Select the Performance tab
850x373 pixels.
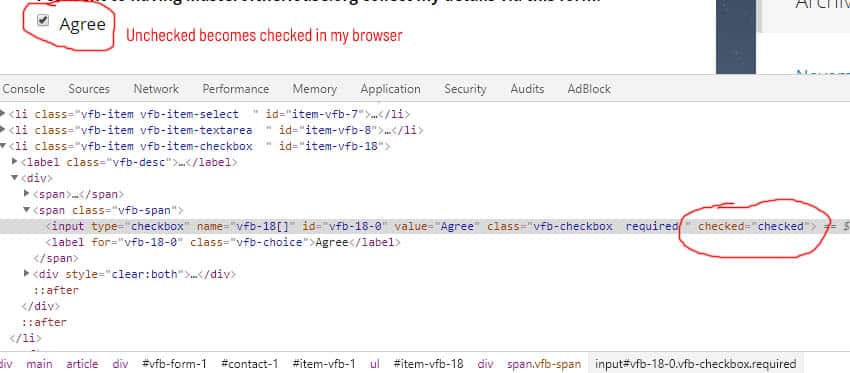pos(236,89)
